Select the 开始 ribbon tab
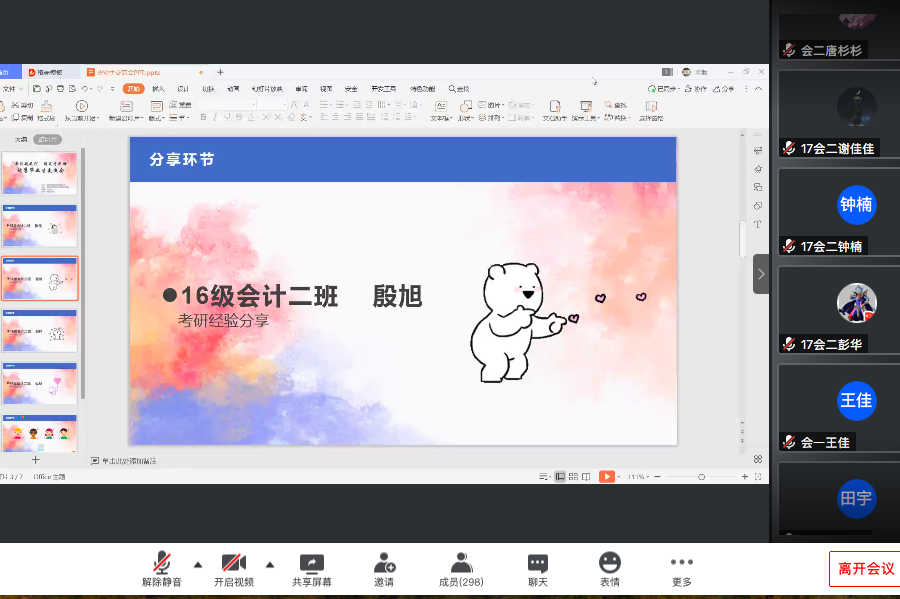This screenshot has width=900, height=599. click(134, 89)
